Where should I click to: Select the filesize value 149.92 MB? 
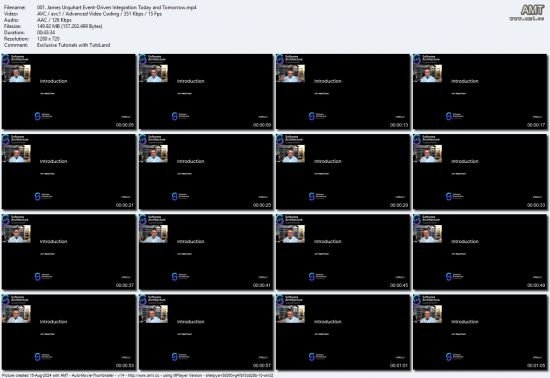tap(69, 26)
